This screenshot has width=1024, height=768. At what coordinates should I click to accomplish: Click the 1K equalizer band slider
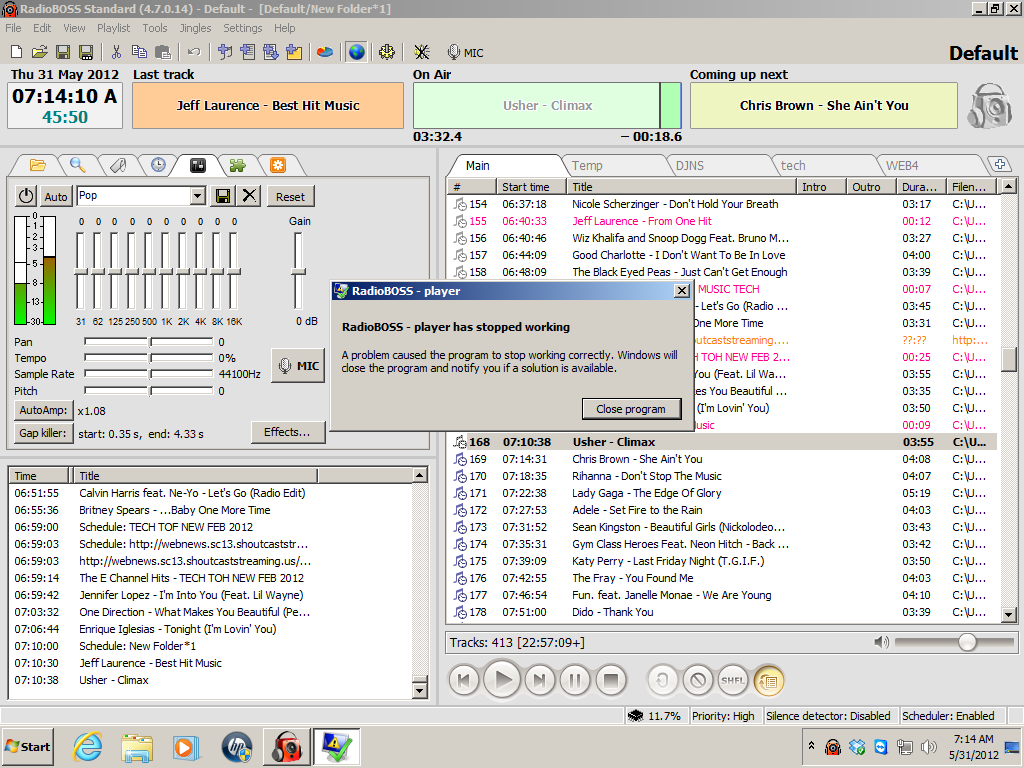(x=166, y=271)
